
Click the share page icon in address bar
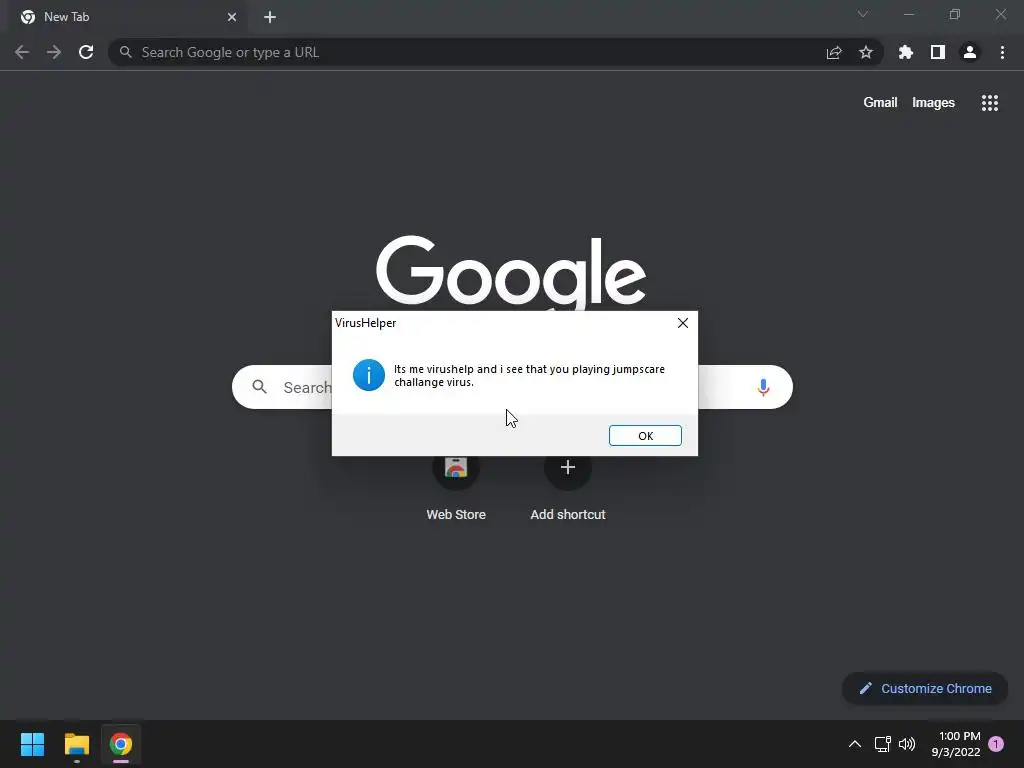click(834, 53)
